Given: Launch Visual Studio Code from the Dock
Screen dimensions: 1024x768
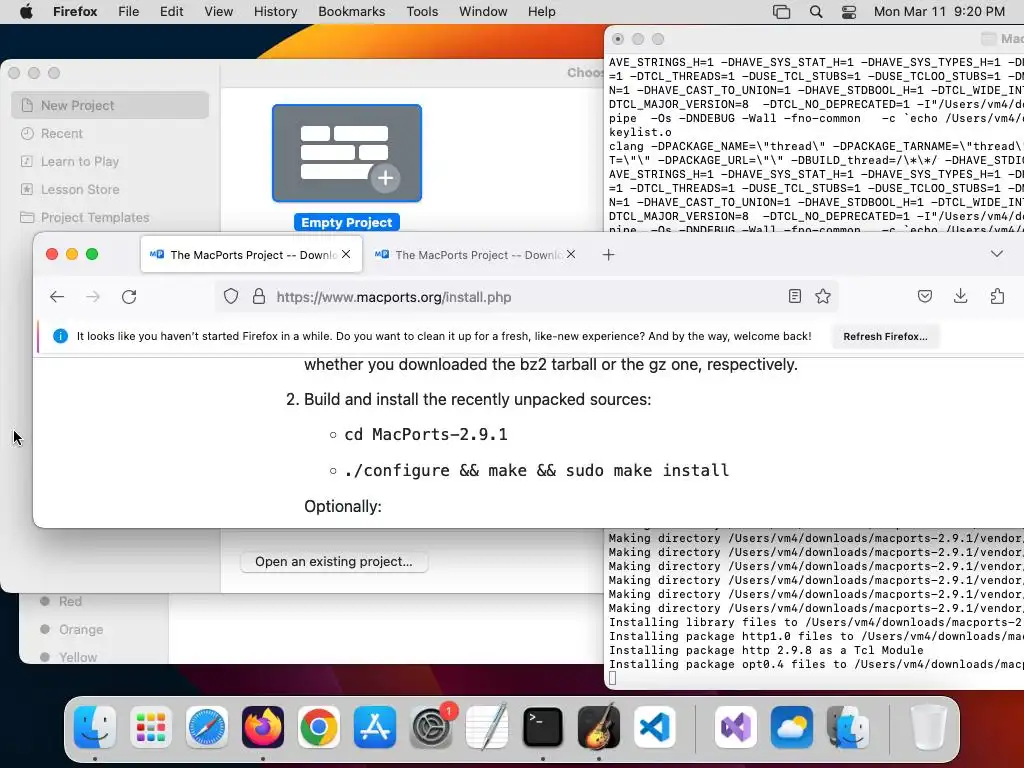Looking at the screenshot, I should coord(654,727).
